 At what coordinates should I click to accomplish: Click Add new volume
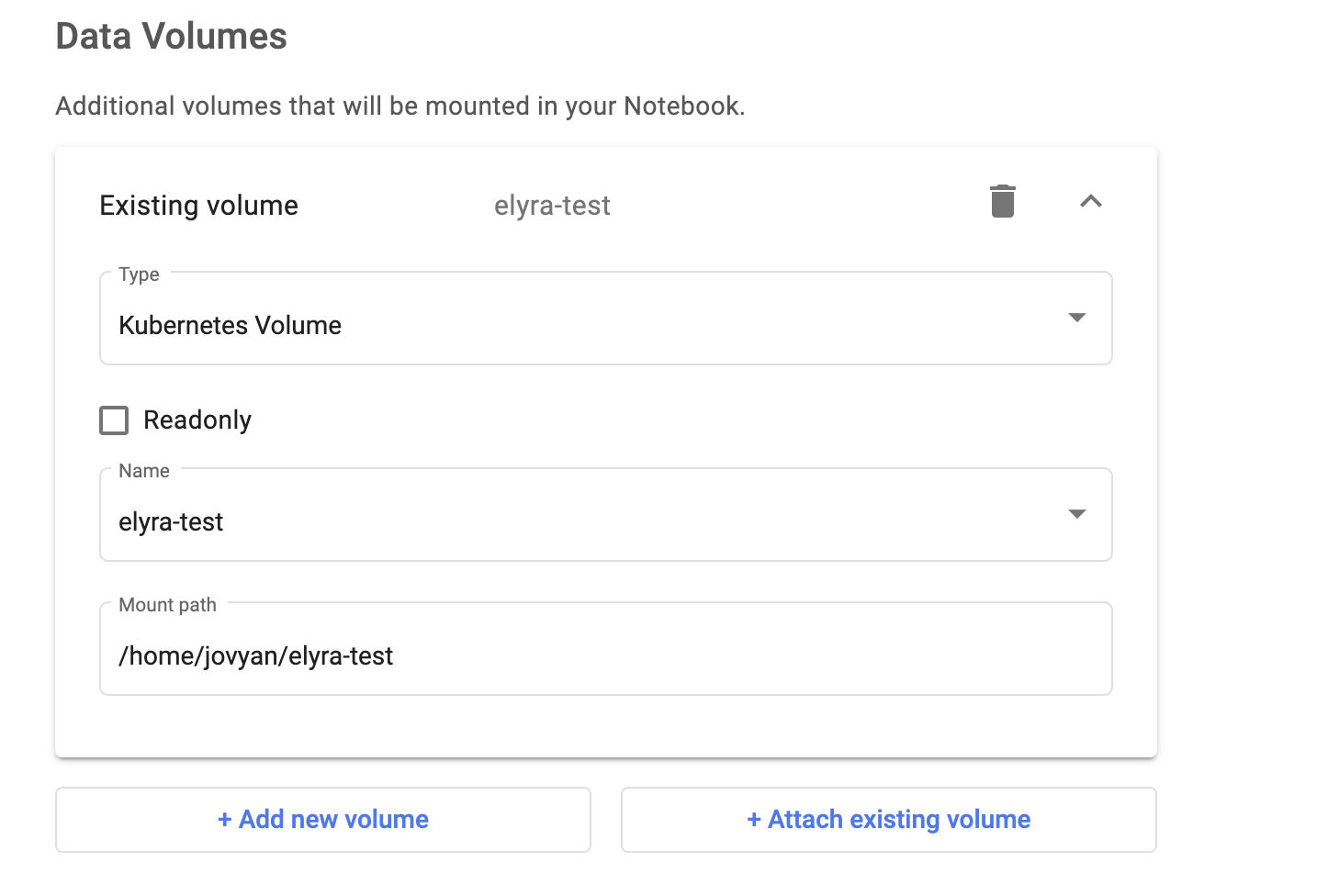(x=322, y=820)
